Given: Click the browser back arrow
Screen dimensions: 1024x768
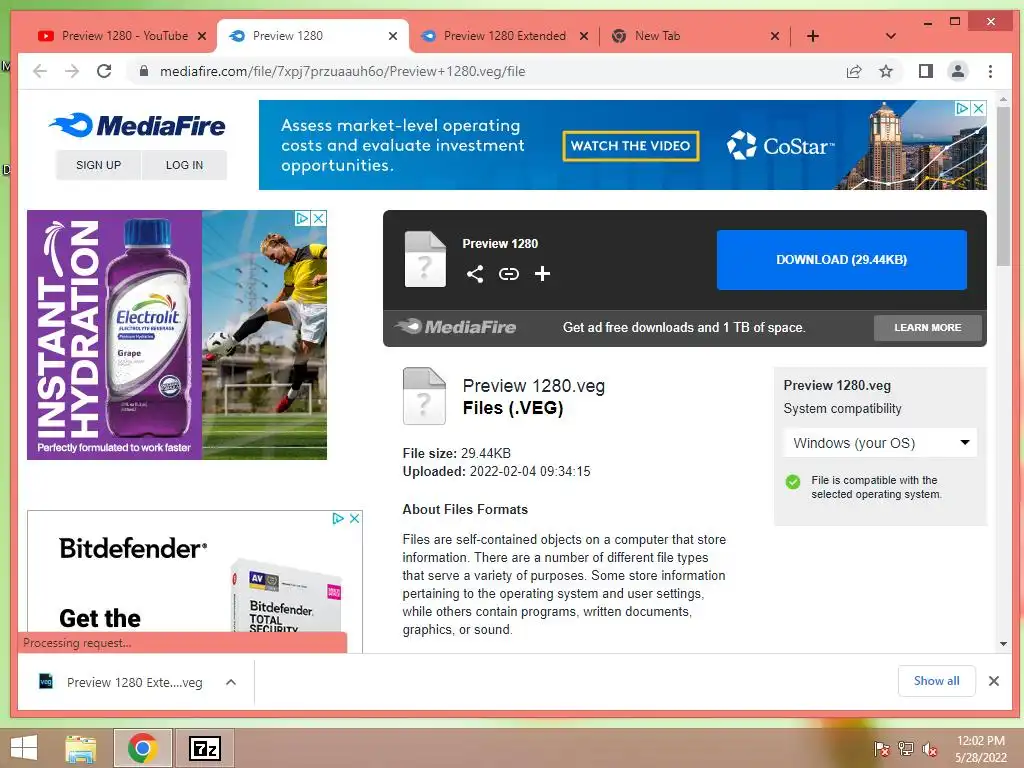Looking at the screenshot, I should point(40,71).
